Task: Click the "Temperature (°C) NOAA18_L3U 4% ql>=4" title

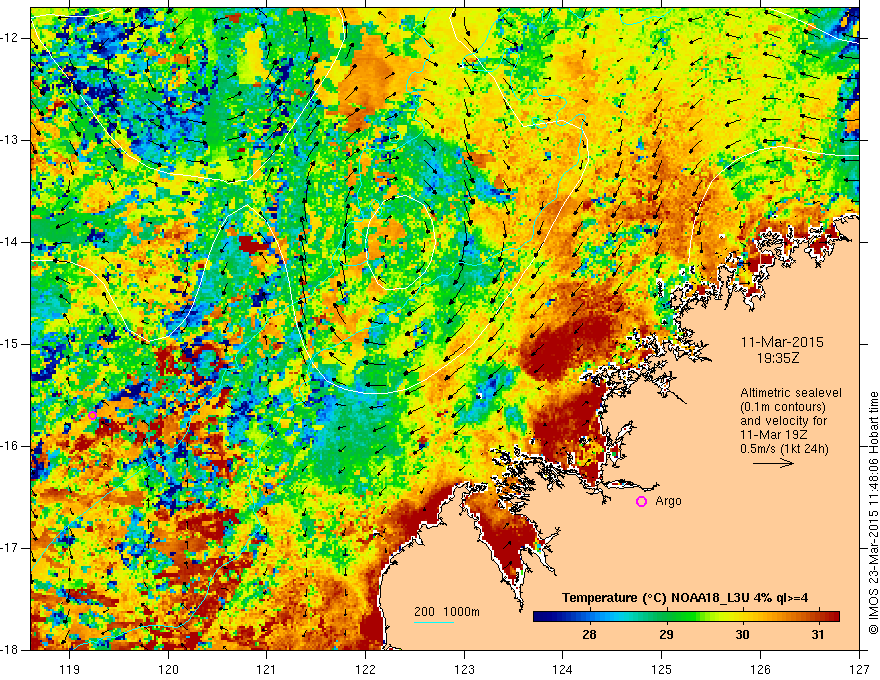Action: 685,598
